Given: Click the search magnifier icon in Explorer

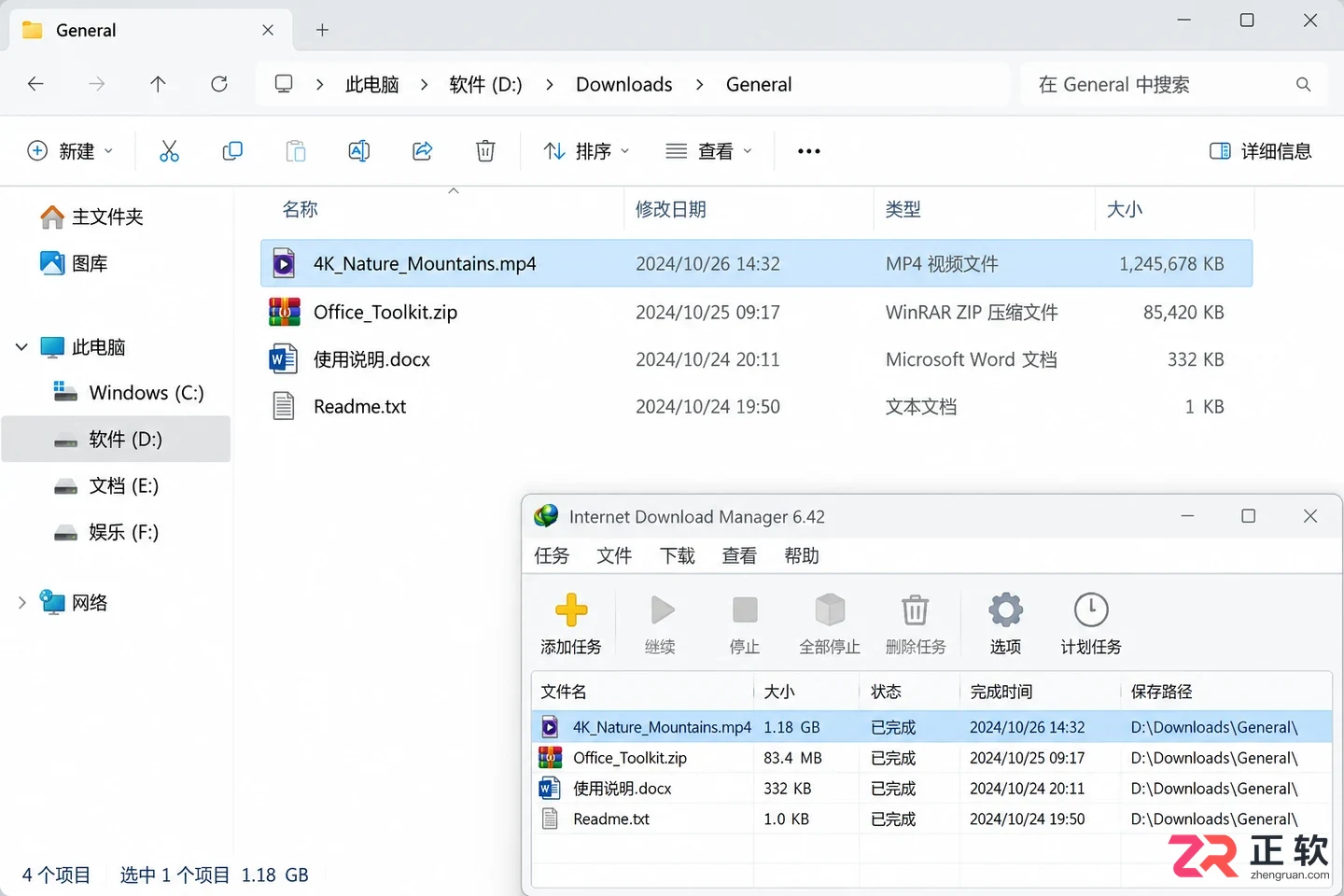Looking at the screenshot, I should pyautogui.click(x=1304, y=85).
